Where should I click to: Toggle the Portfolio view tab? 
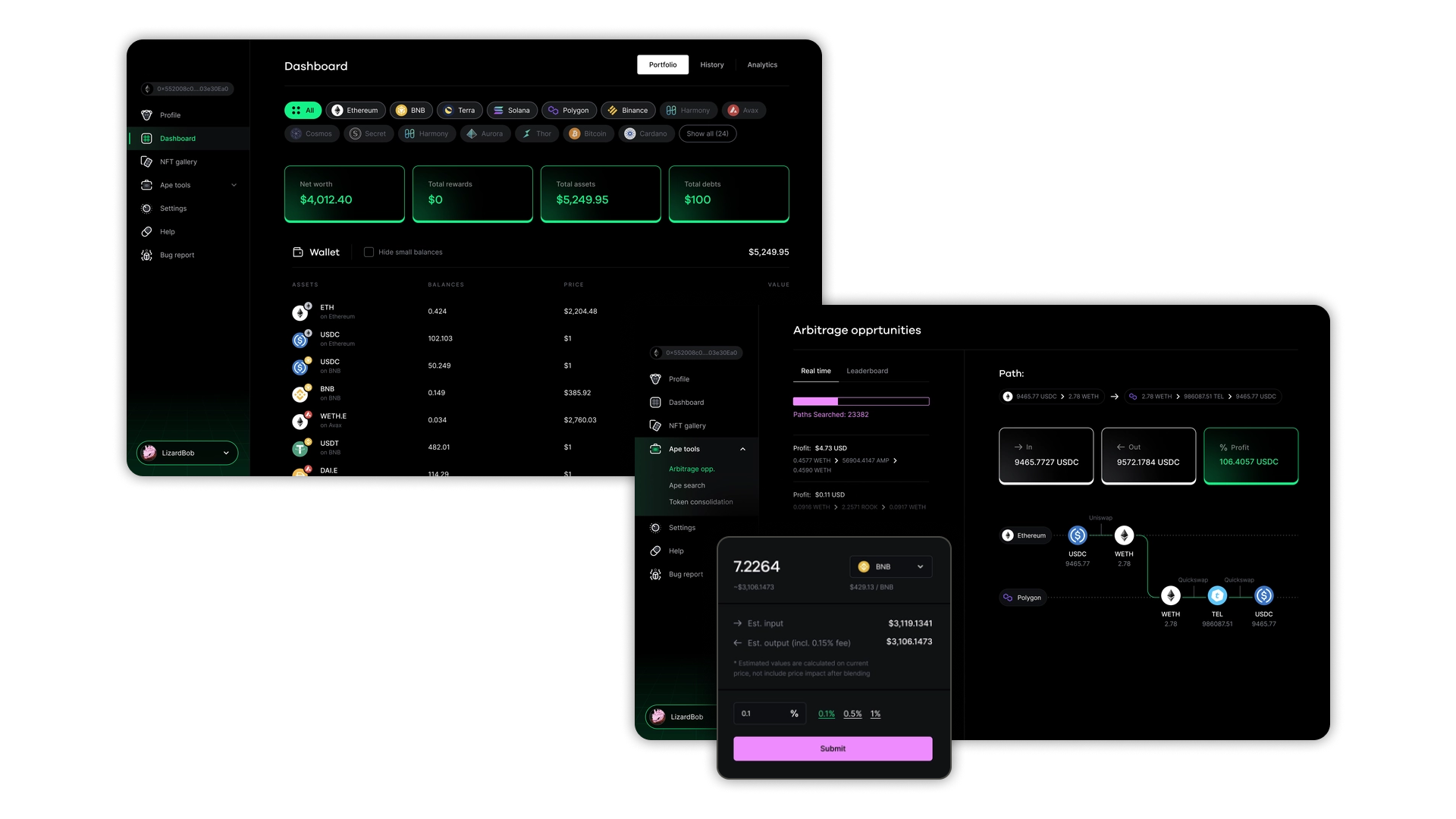[x=663, y=64]
